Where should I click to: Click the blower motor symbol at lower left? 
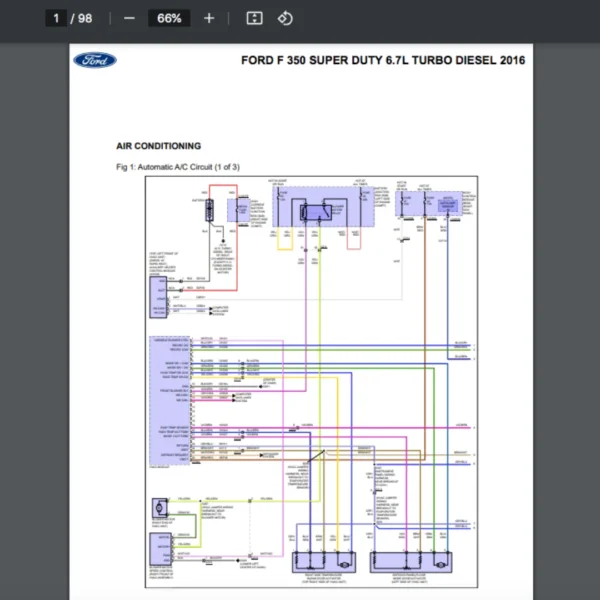160,508
